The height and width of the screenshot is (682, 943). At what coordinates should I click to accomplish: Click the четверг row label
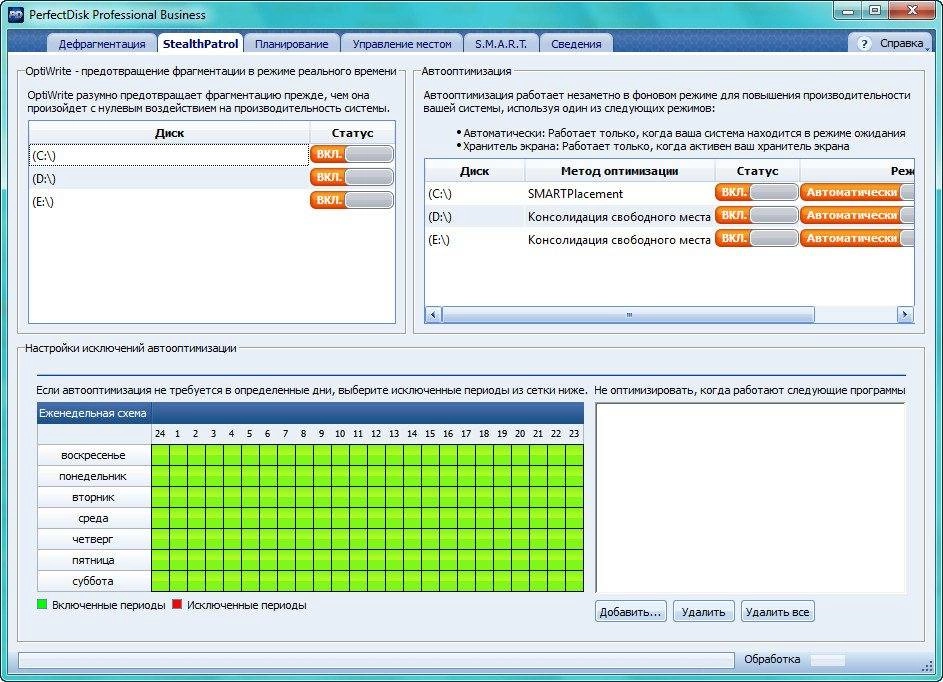(93, 539)
